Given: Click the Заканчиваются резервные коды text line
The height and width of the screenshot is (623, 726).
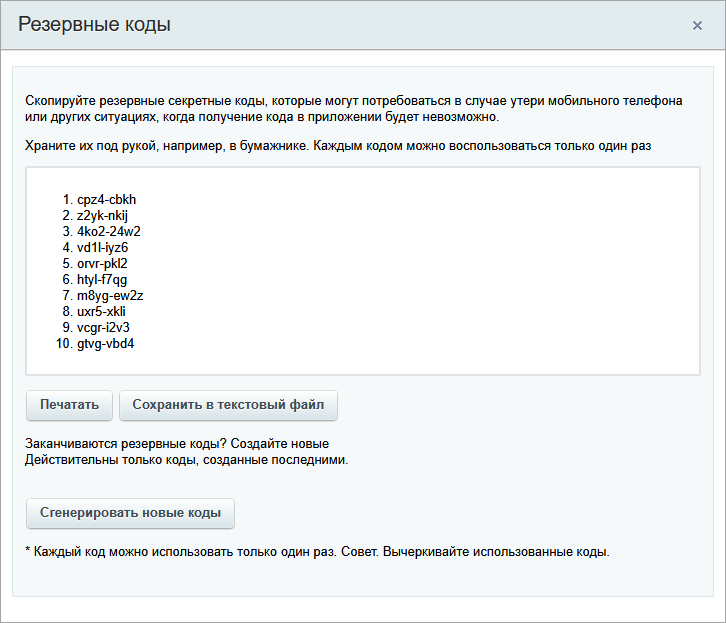Looking at the screenshot, I should 177,443.
